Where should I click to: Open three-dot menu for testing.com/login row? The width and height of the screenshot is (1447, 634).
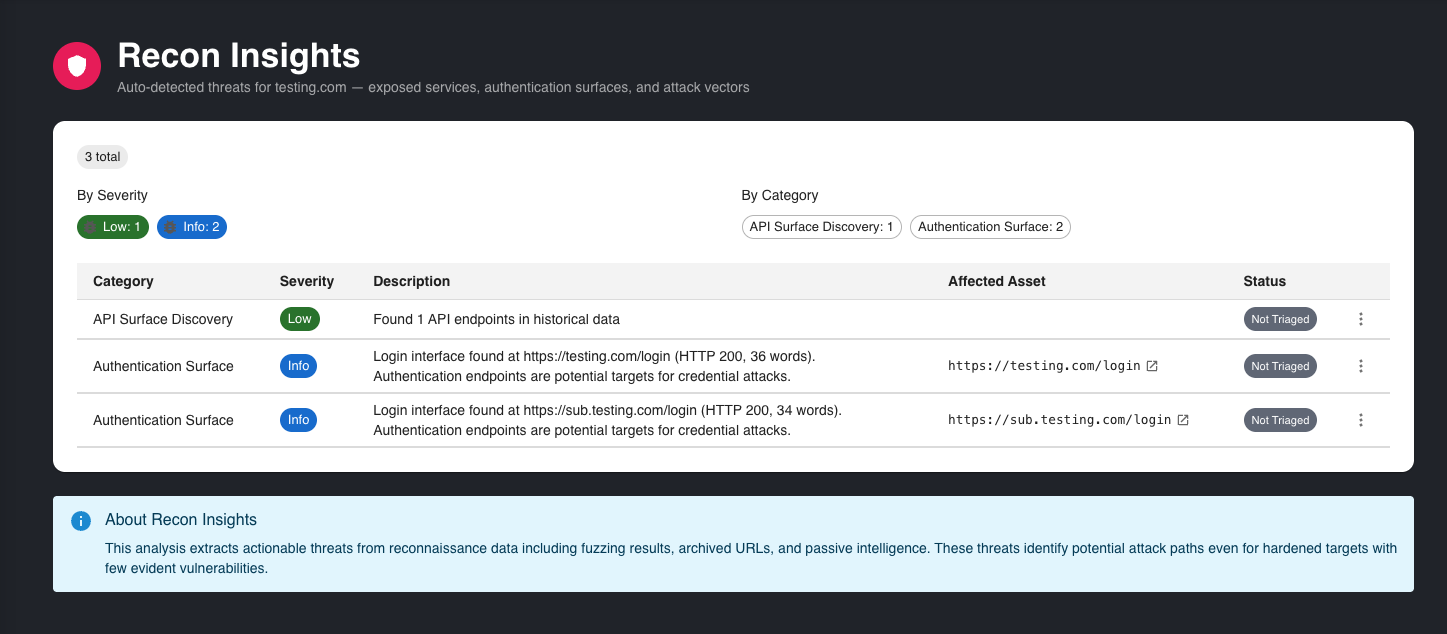1360,366
